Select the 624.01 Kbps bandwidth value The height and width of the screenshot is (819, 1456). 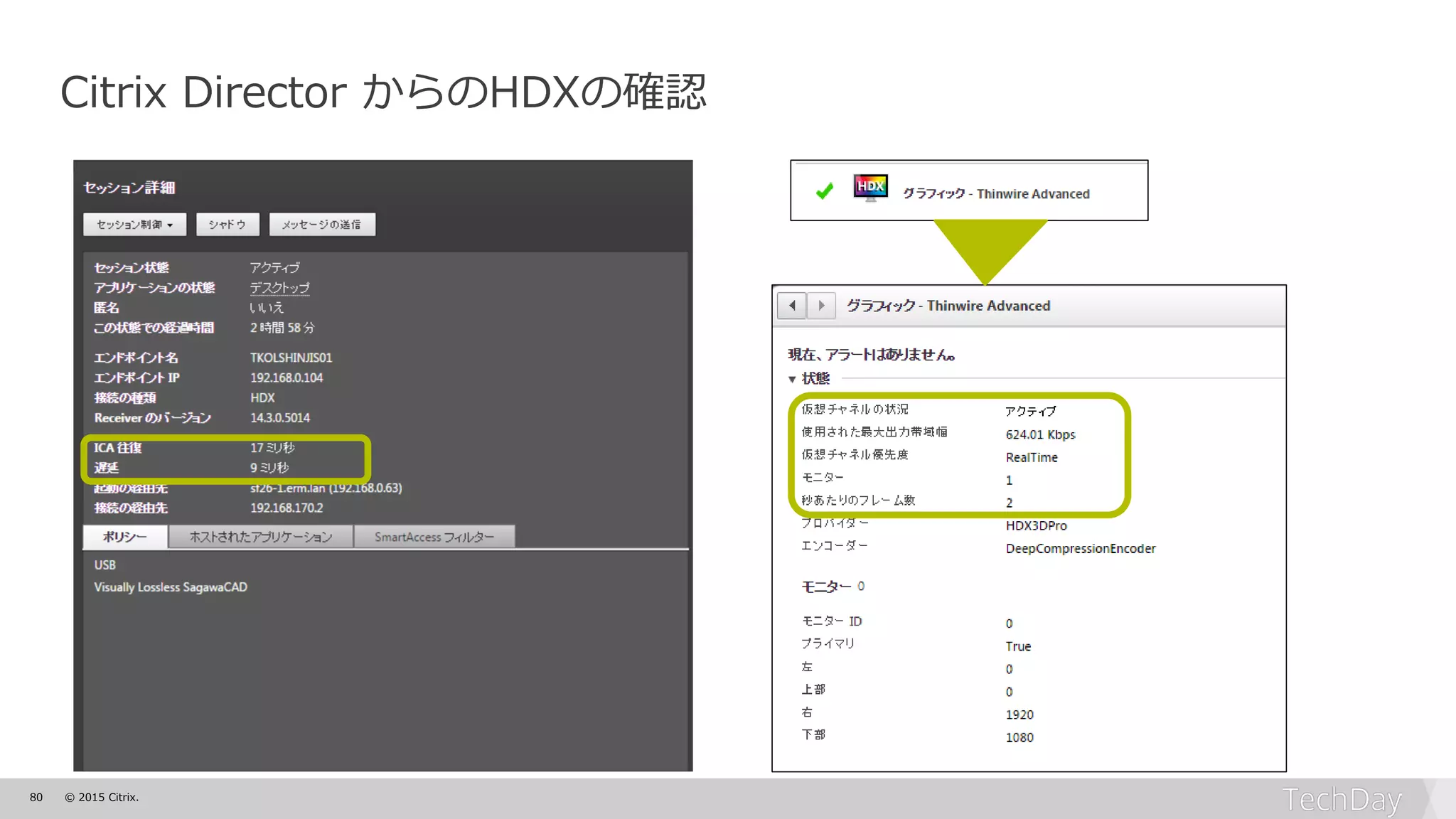[x=1041, y=434]
